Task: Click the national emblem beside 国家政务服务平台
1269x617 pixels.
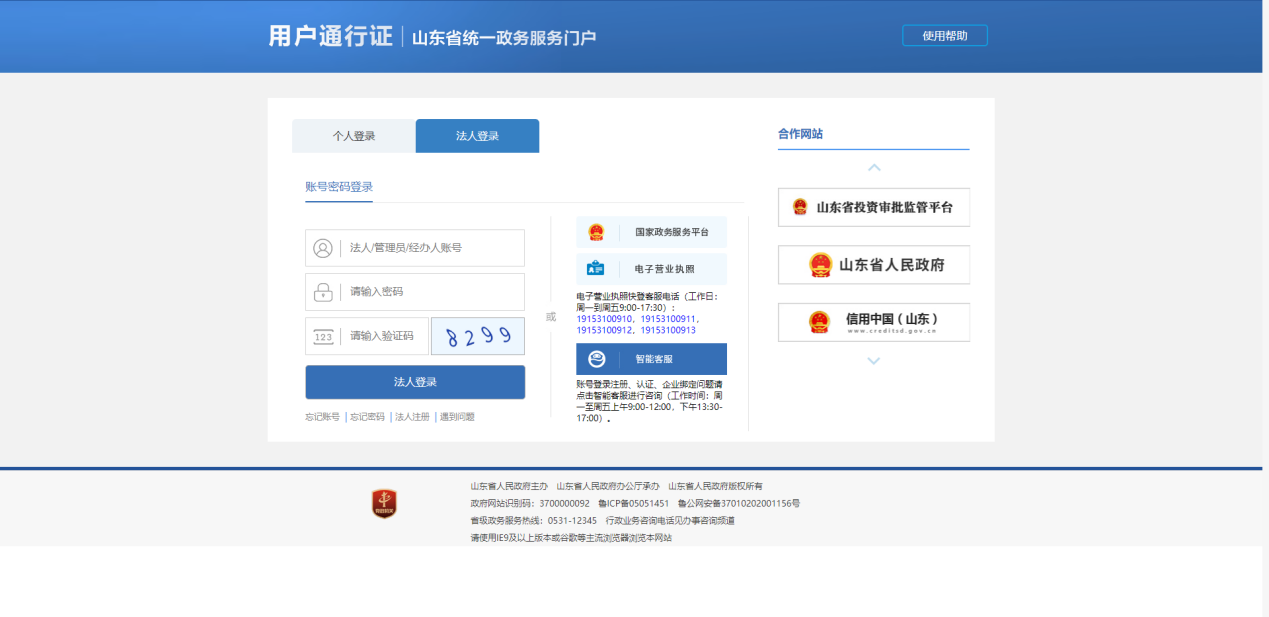Action: tap(596, 232)
